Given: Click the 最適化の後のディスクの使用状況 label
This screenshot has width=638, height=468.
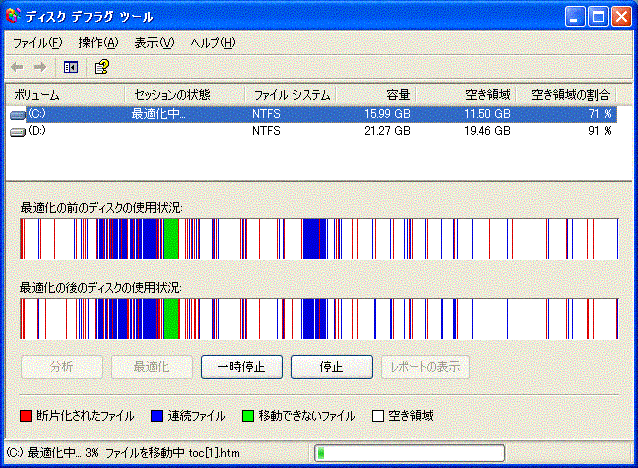Looking at the screenshot, I should tap(101, 288).
